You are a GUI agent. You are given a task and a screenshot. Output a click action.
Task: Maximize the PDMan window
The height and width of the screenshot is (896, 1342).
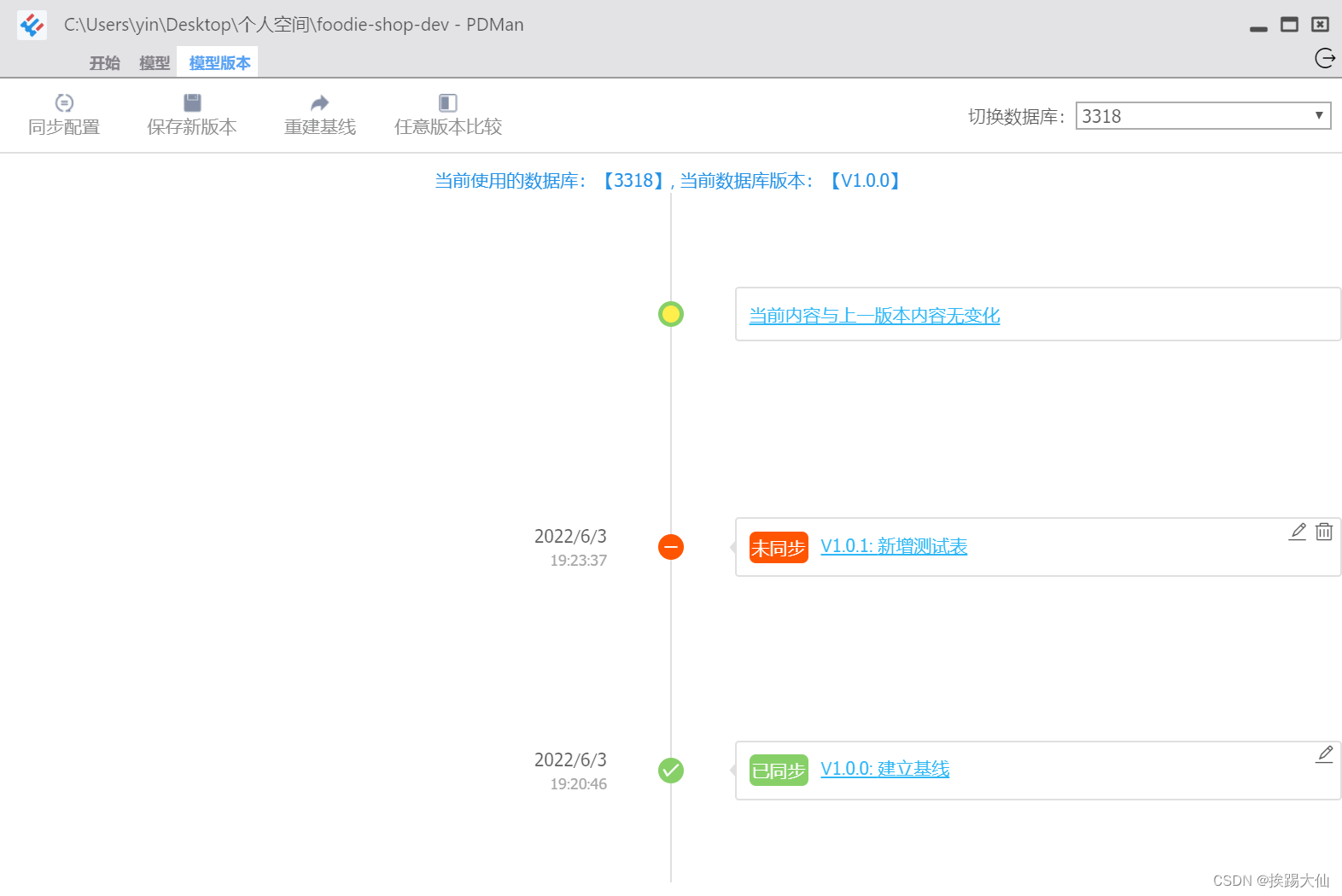[x=1289, y=25]
